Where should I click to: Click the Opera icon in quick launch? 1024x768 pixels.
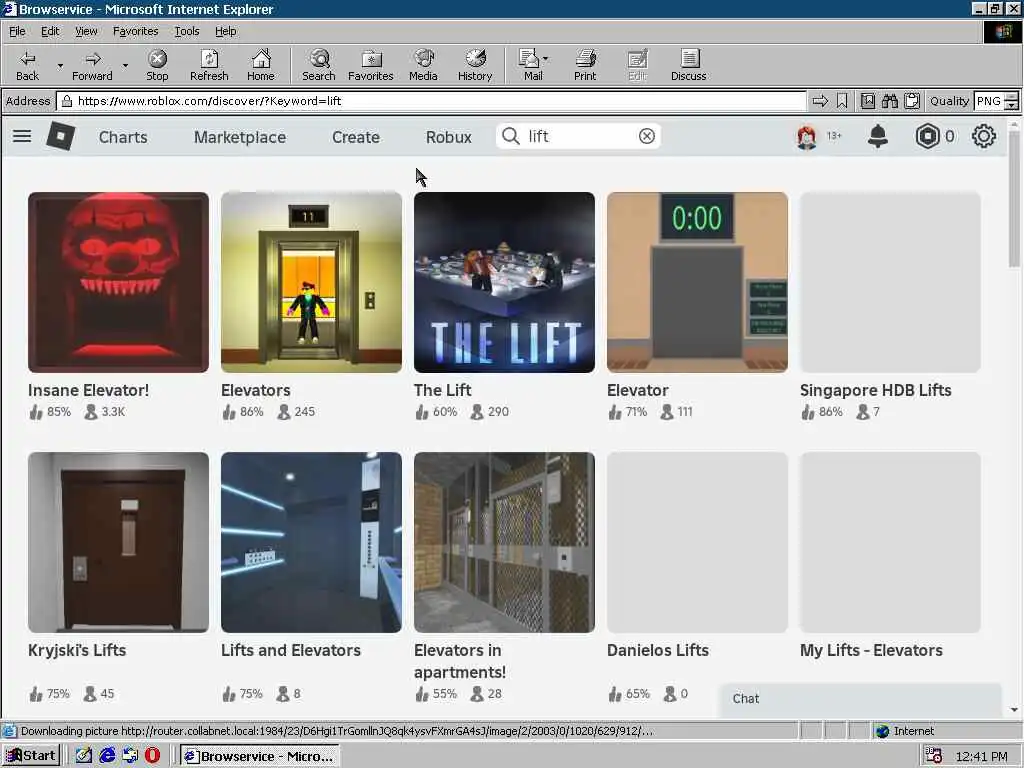point(152,756)
